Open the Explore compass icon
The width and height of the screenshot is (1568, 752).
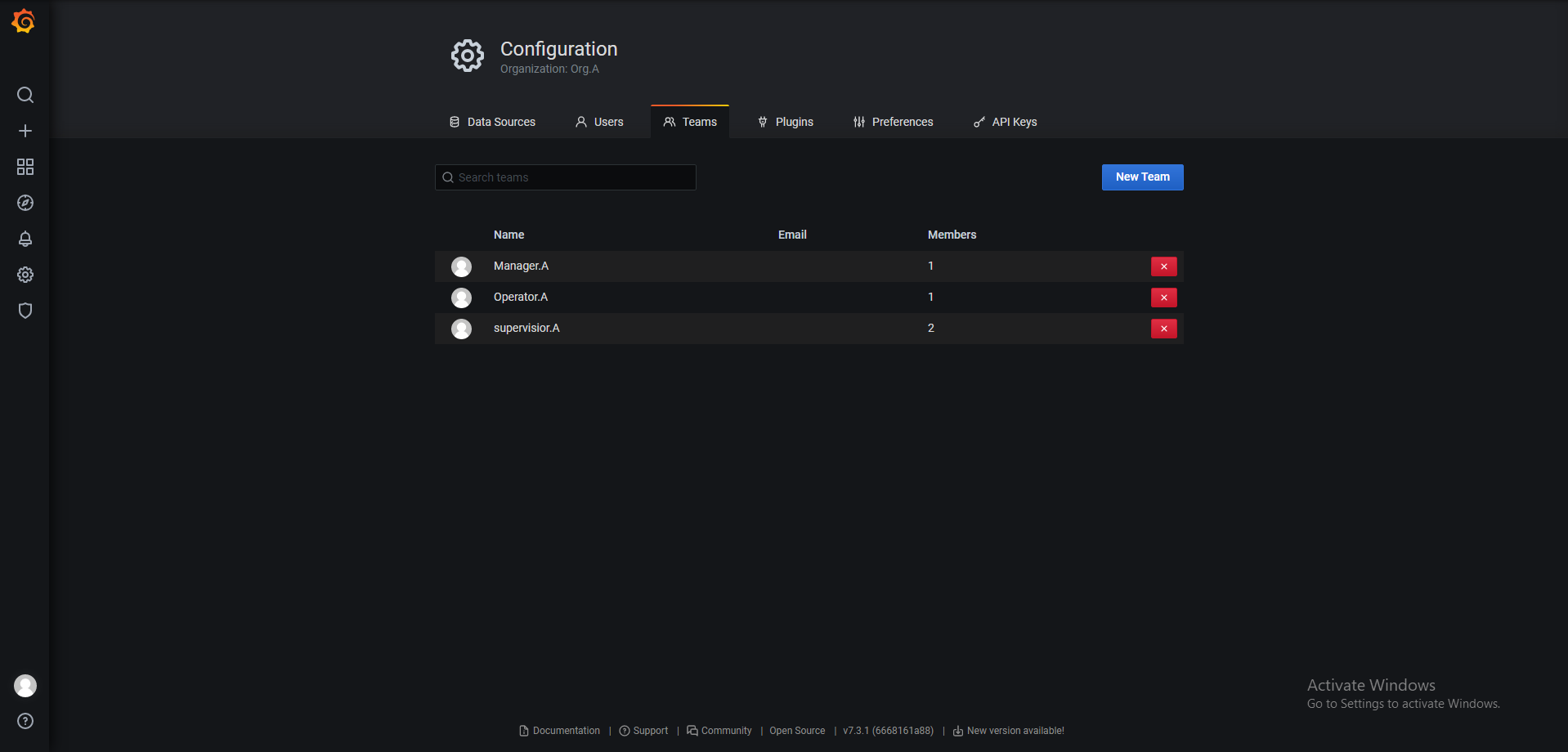click(x=25, y=203)
